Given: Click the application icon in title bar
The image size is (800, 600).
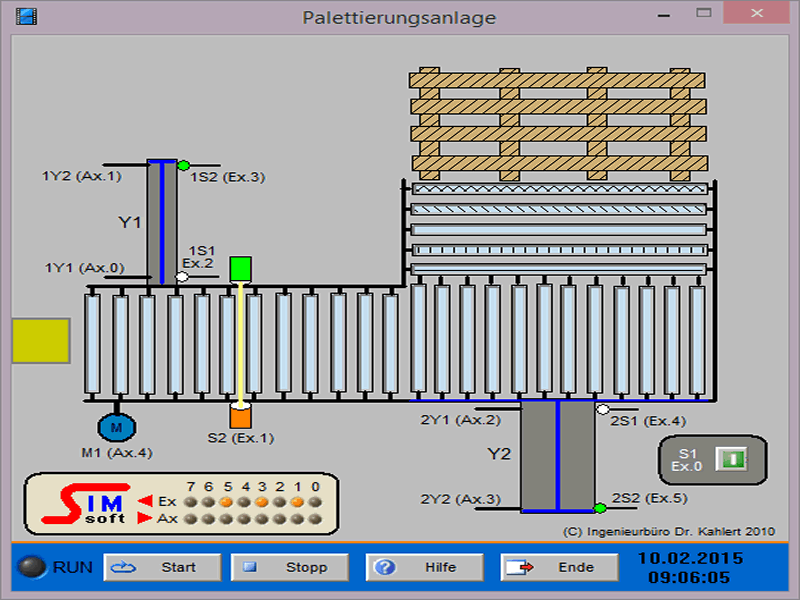Looking at the screenshot, I should coord(26,17).
